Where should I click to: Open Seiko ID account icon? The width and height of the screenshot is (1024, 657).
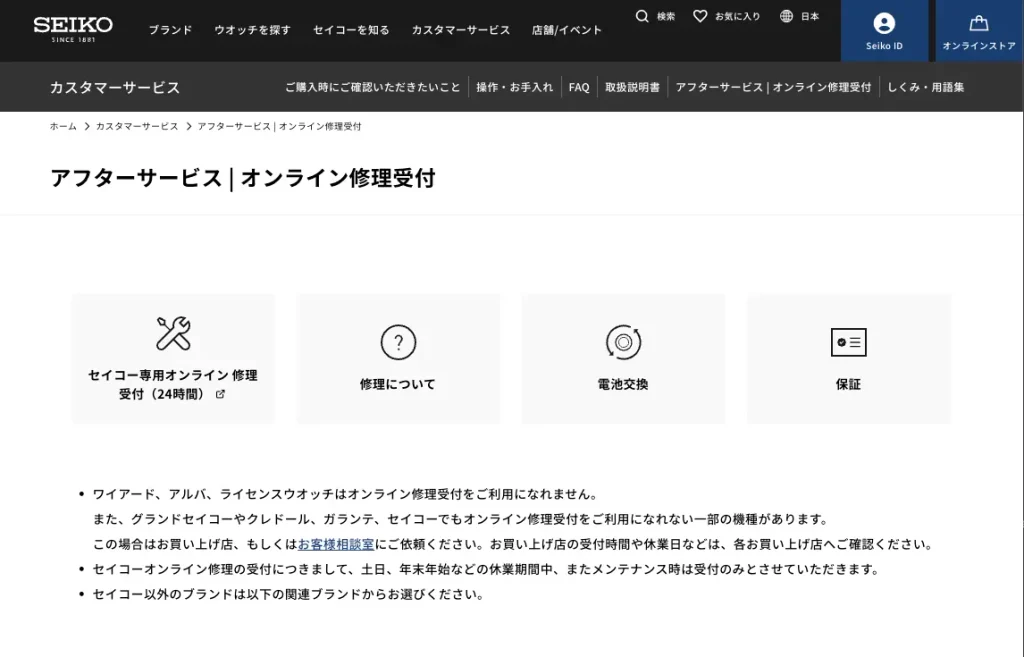click(884, 24)
